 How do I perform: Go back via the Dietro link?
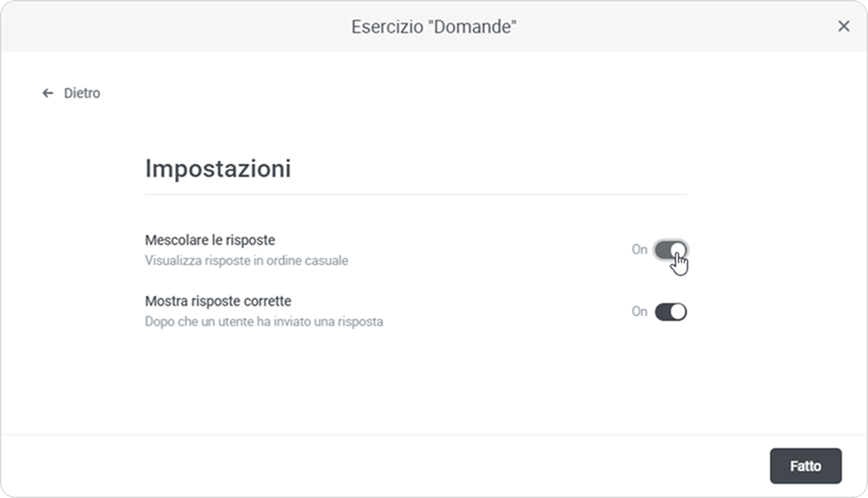coord(81,93)
